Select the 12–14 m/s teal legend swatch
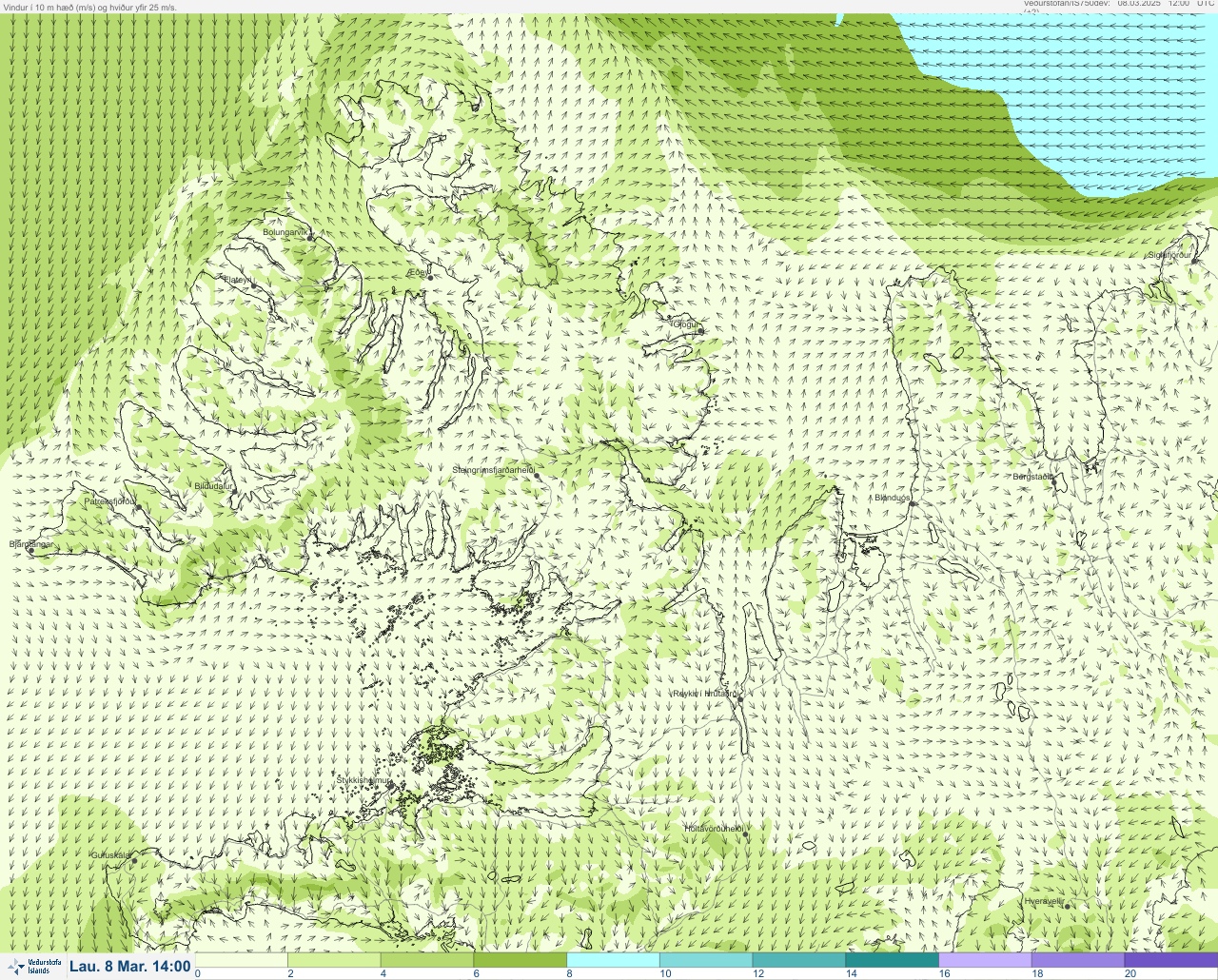This screenshot has height=980, width=1218. pos(800,960)
